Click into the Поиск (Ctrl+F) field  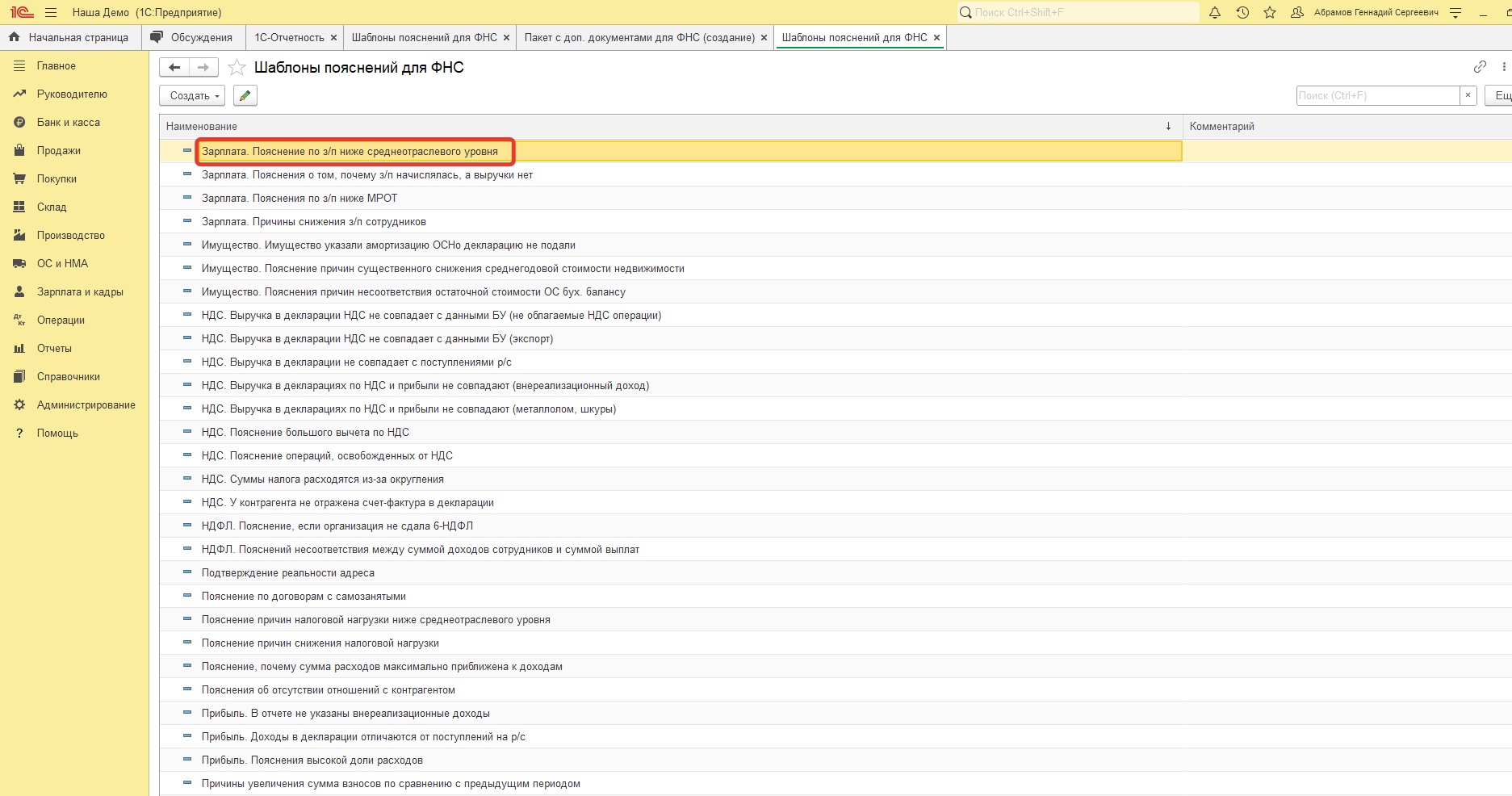pyautogui.click(x=1377, y=95)
